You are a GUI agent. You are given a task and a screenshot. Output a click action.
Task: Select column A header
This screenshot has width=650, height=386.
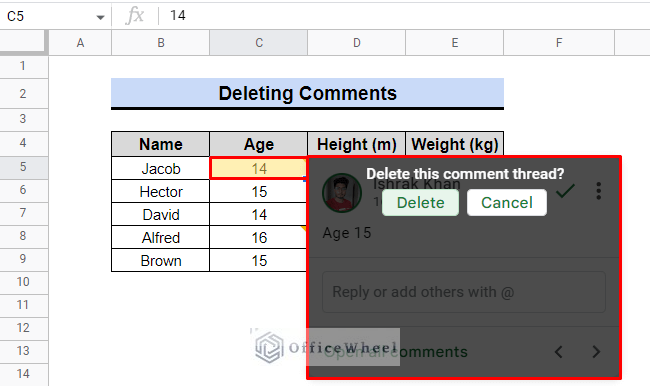coord(80,43)
